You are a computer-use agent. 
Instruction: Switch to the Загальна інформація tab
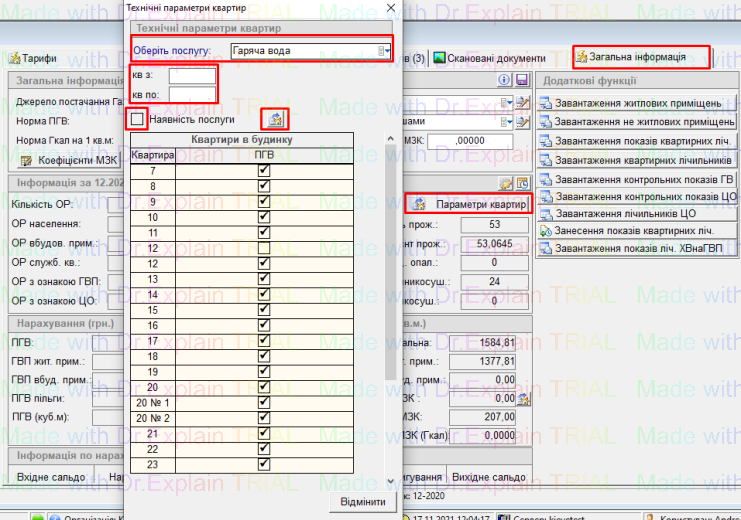coord(640,57)
